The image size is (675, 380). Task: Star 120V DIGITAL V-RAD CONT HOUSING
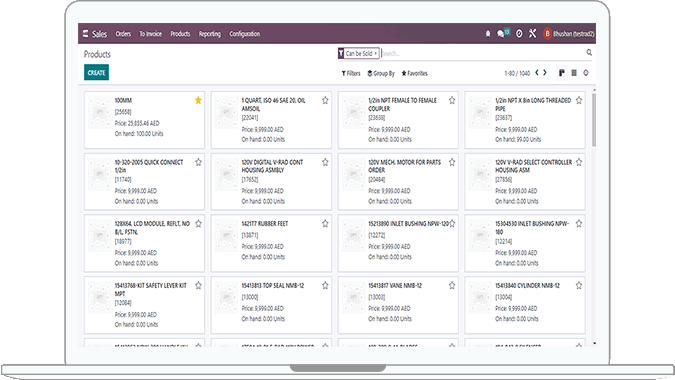(x=325, y=162)
